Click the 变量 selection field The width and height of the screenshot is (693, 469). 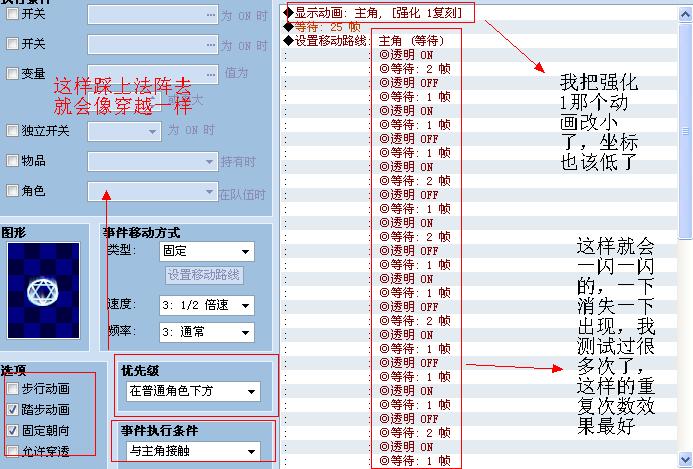153,74
